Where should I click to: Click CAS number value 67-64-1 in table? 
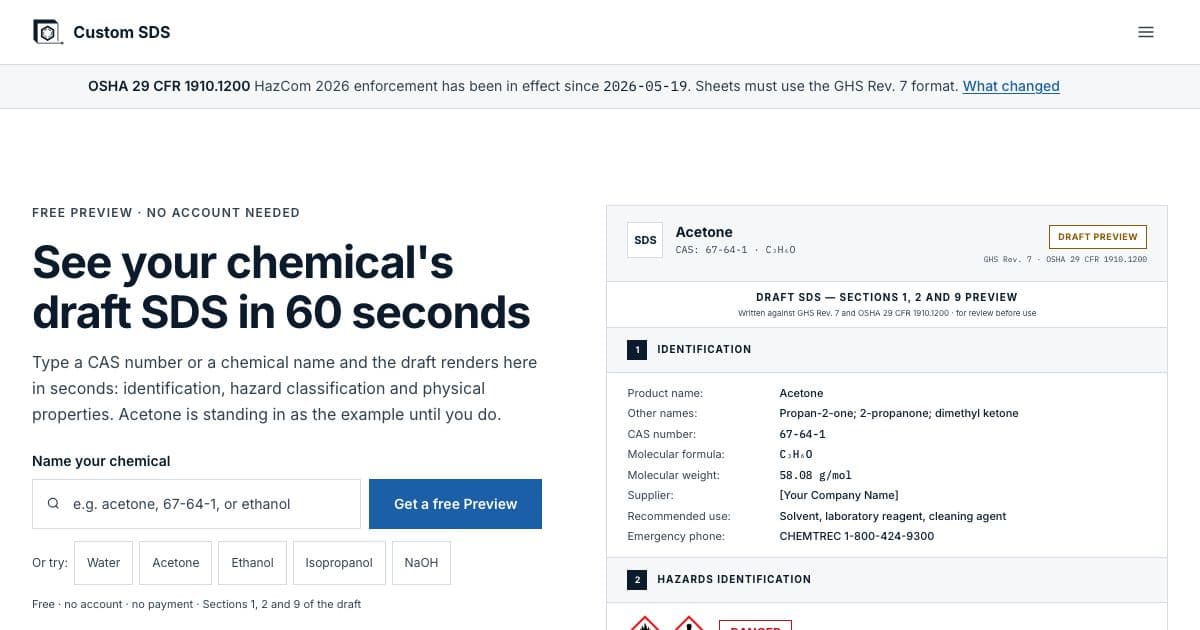tap(802, 434)
